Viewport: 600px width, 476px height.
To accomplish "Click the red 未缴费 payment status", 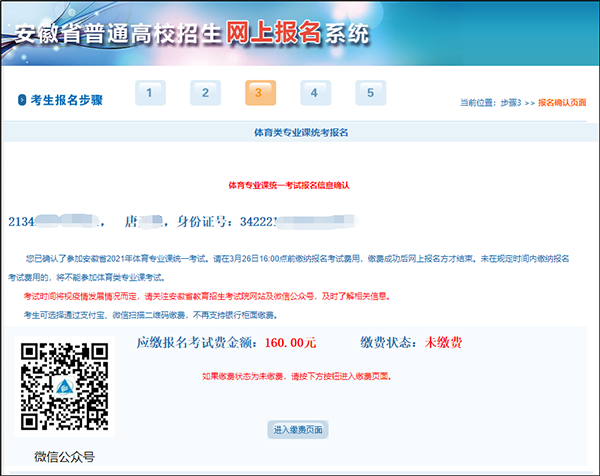I will (x=441, y=343).
